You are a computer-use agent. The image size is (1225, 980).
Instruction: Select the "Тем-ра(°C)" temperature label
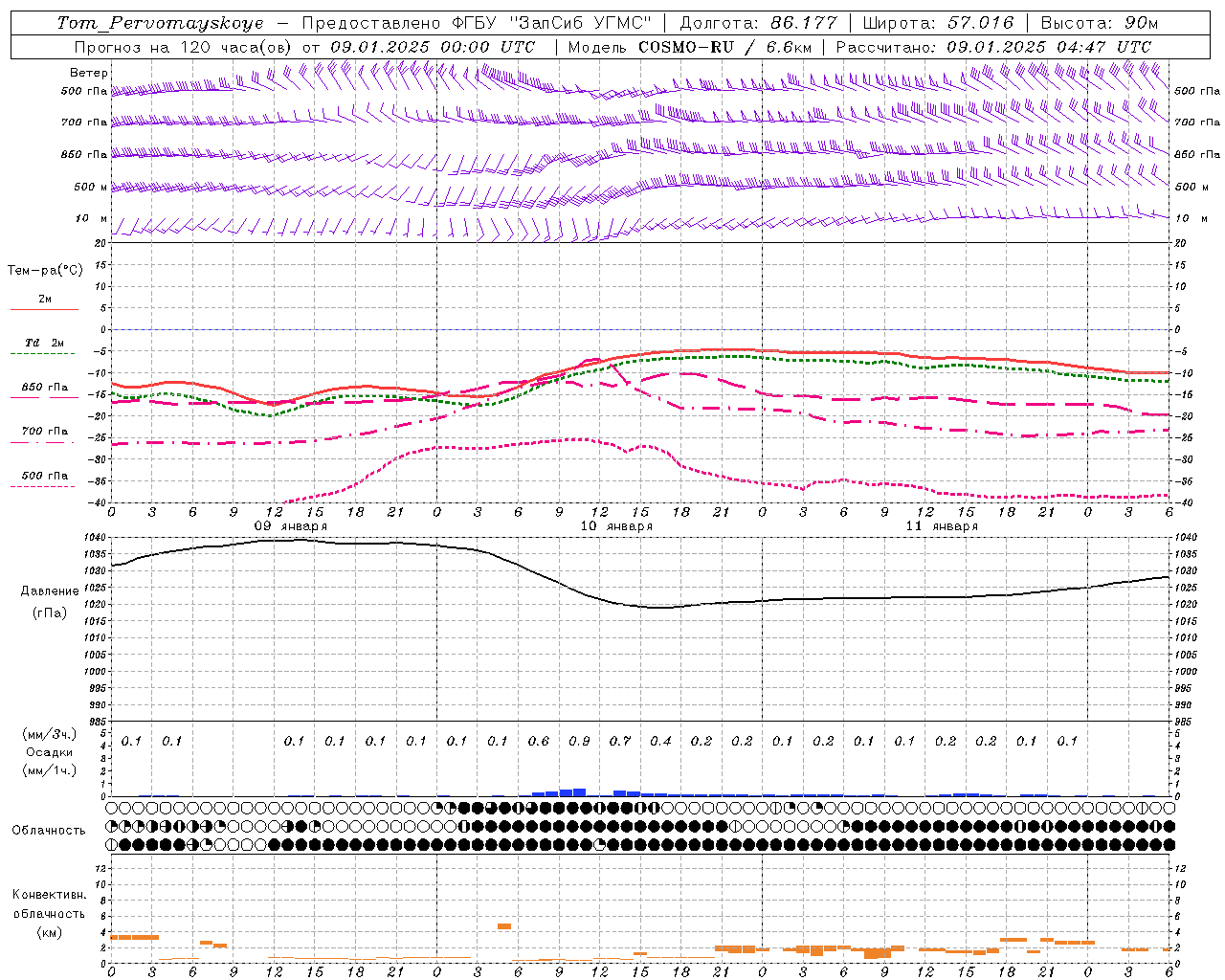[45, 270]
